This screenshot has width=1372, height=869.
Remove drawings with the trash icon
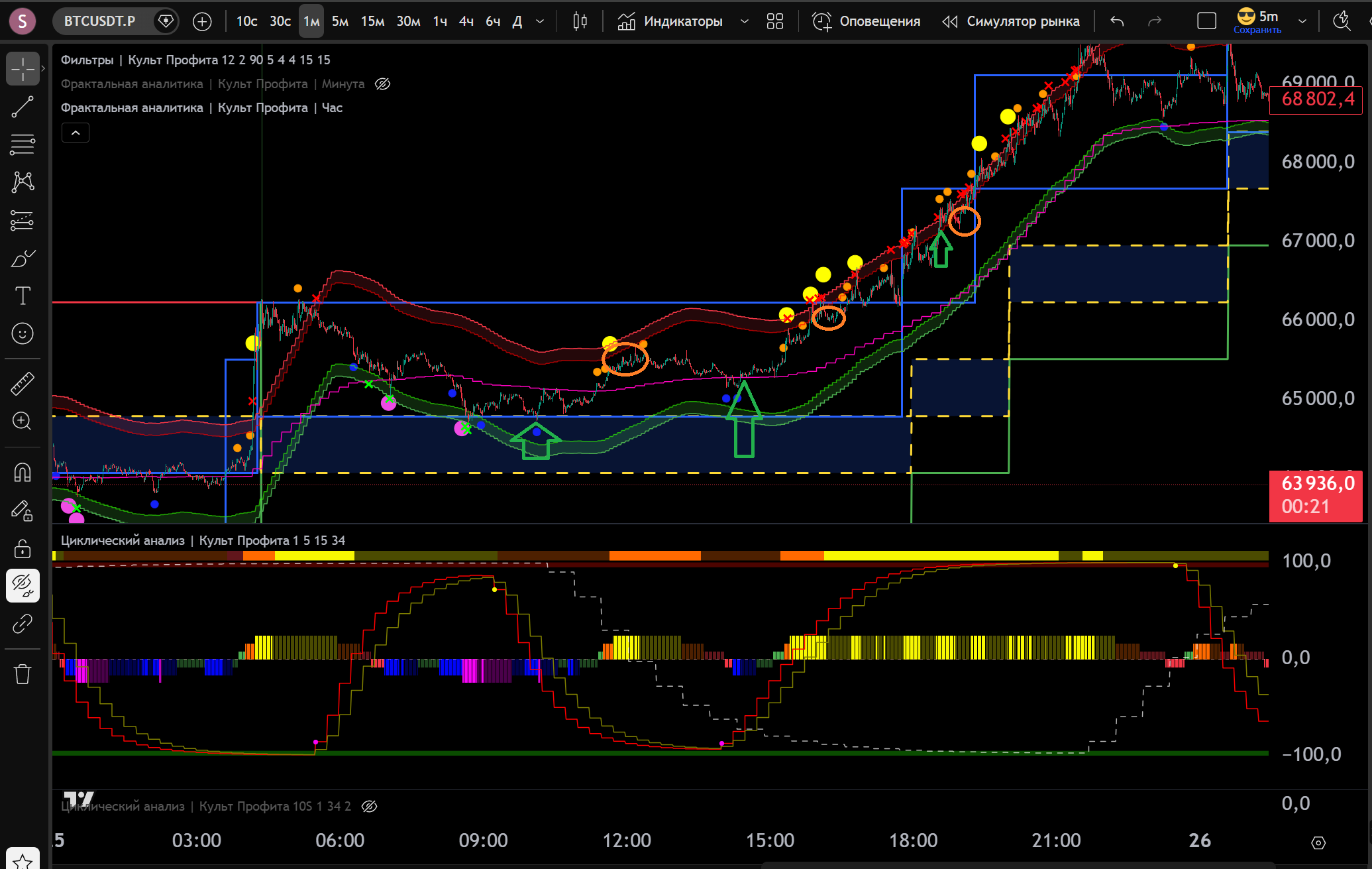point(23,674)
